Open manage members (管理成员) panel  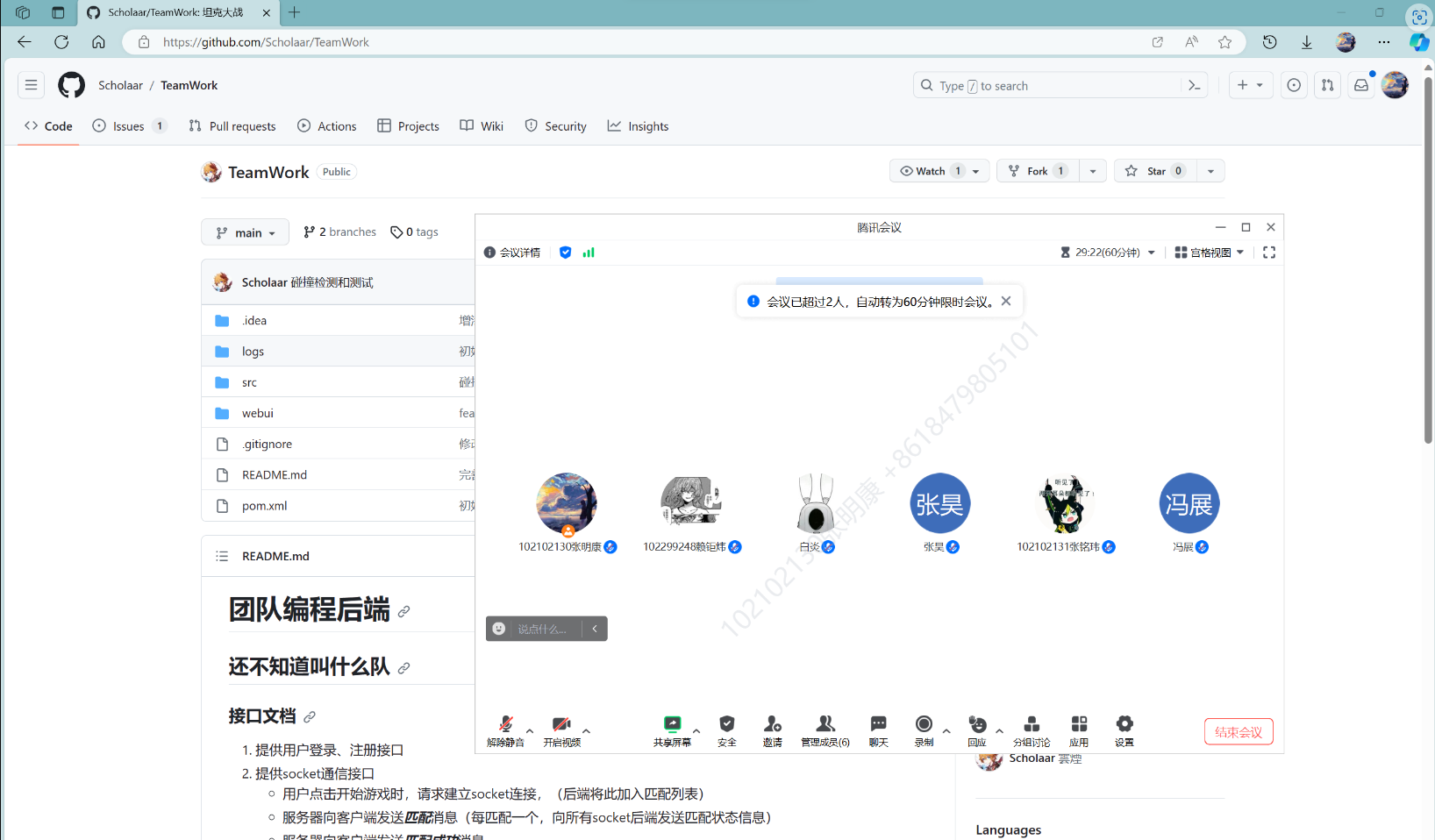click(825, 730)
